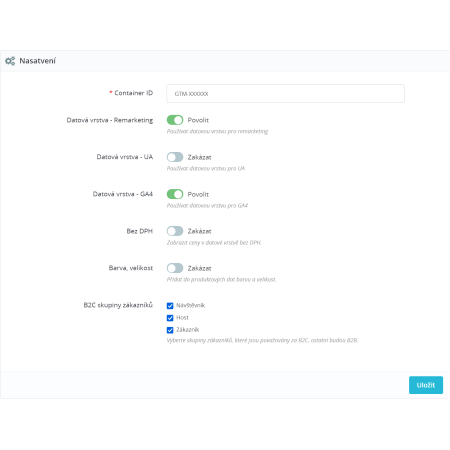Click the Zakázat label beside Bez DPH
Screen dimensions: 450x450
coord(199,231)
